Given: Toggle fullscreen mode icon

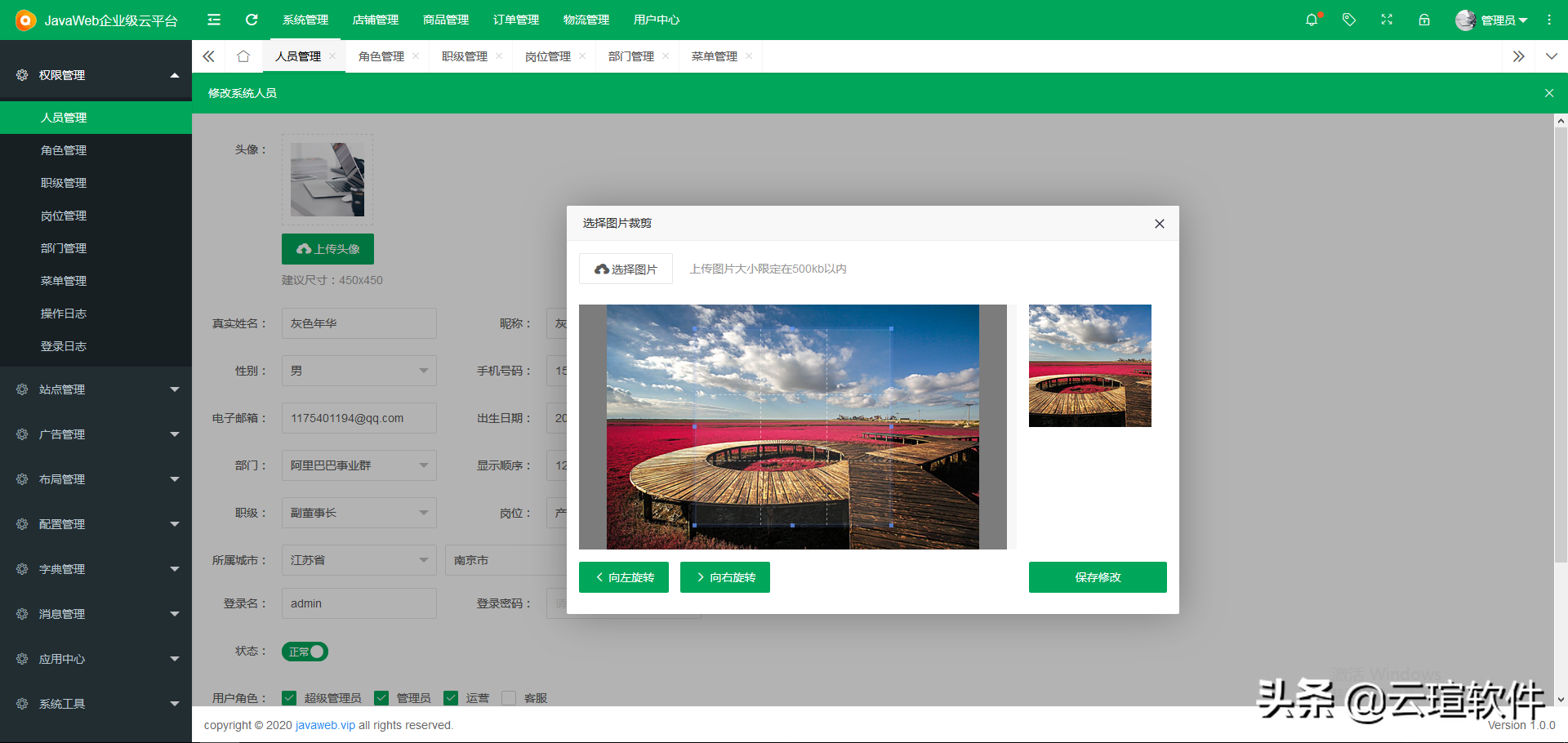Looking at the screenshot, I should pos(1387,20).
